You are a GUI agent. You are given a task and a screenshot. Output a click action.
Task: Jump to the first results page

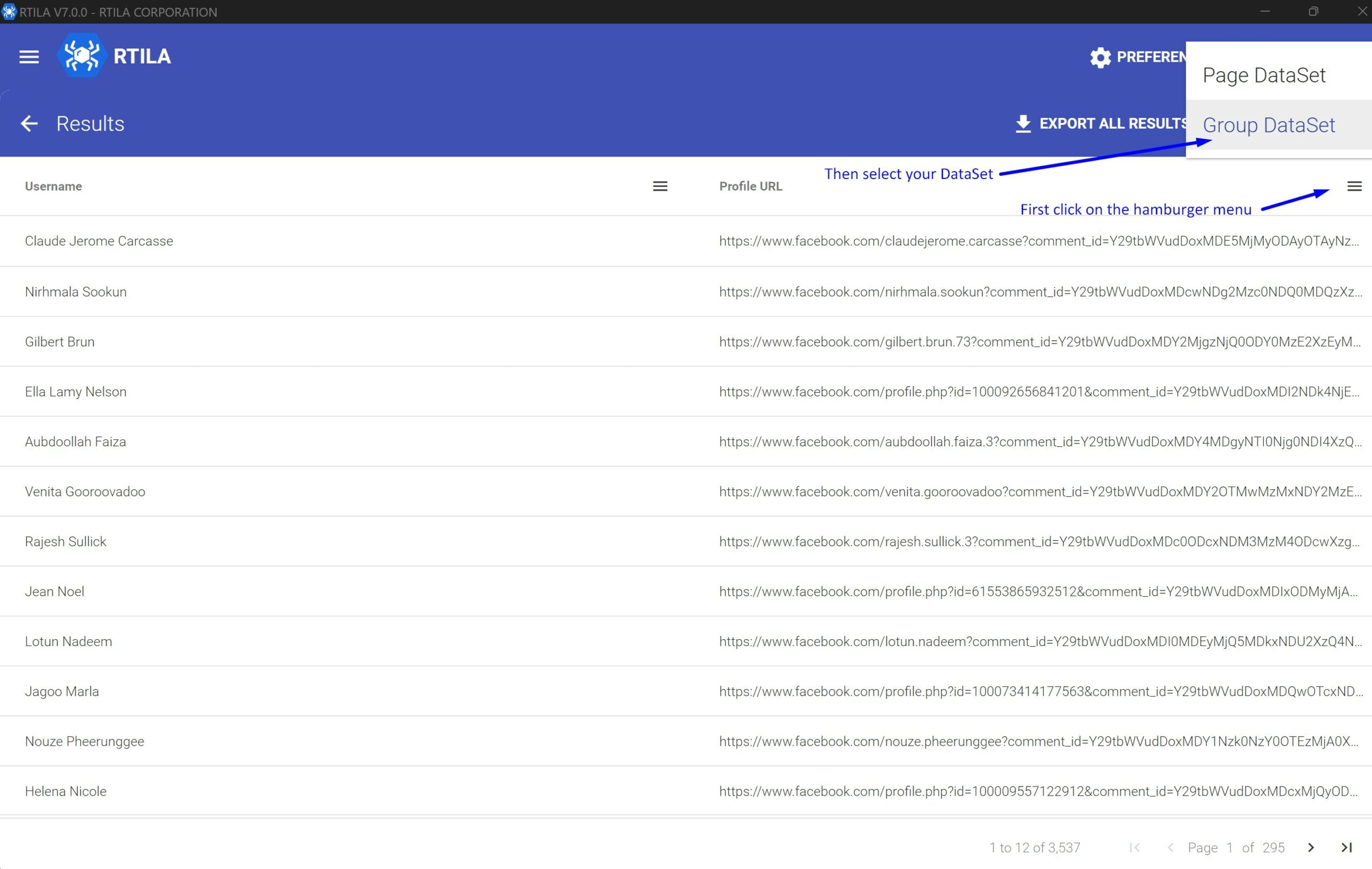pyautogui.click(x=1135, y=848)
